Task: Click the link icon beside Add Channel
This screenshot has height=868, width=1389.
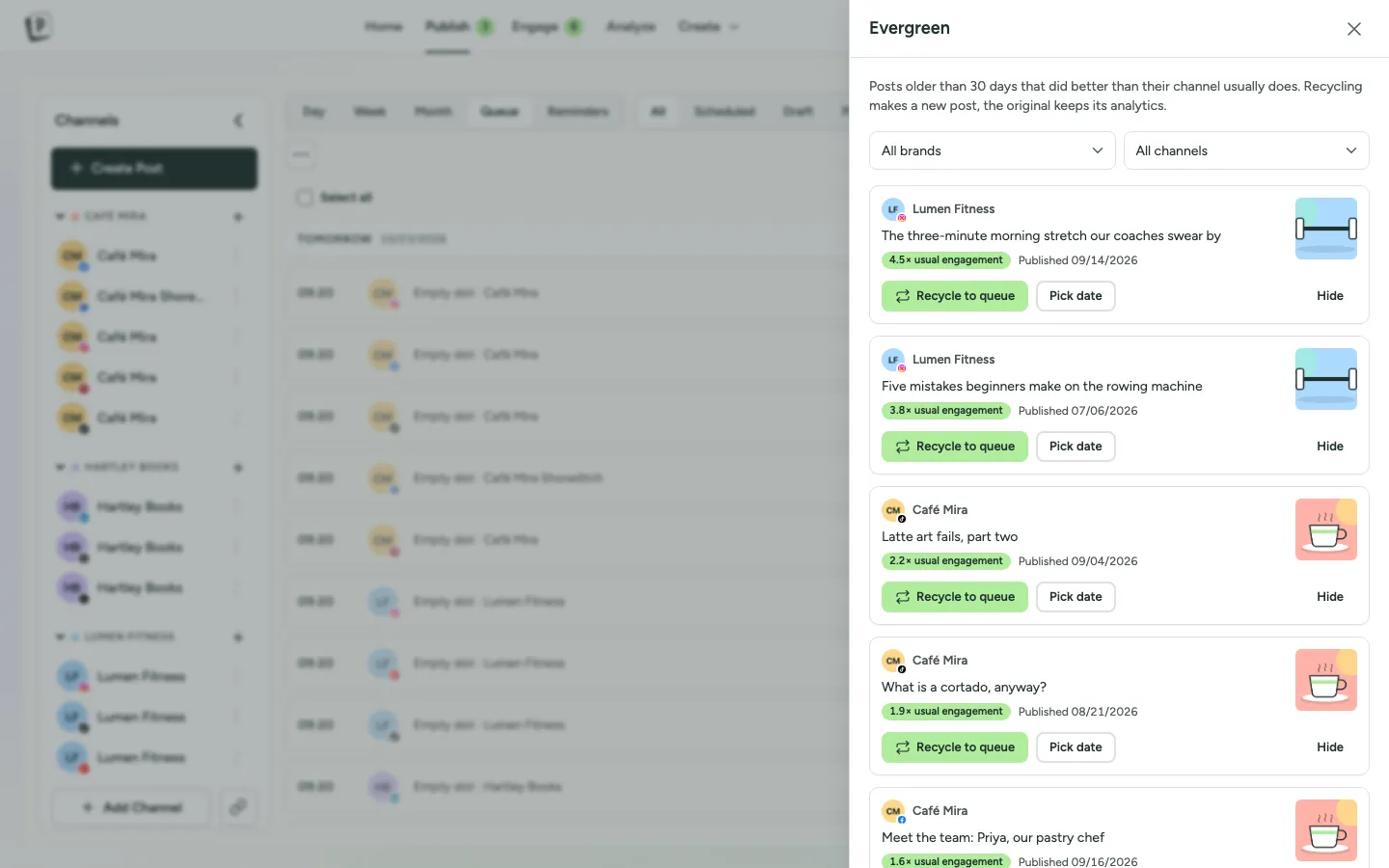Action: point(237,807)
